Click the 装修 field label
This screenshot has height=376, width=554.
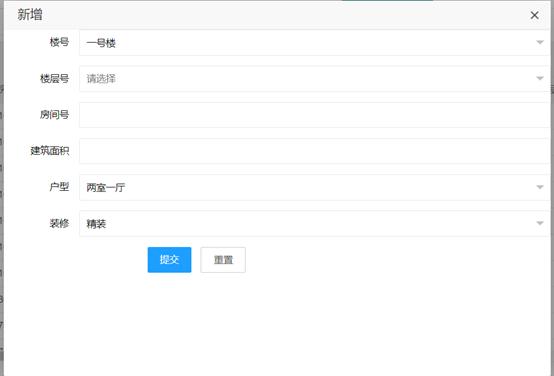pyautogui.click(x=59, y=223)
